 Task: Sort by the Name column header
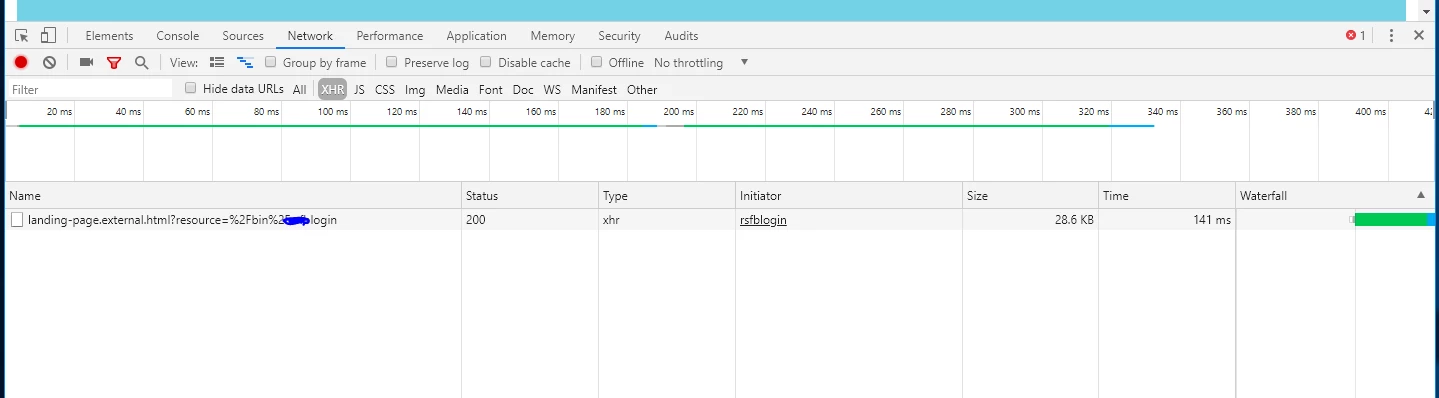coord(233,196)
